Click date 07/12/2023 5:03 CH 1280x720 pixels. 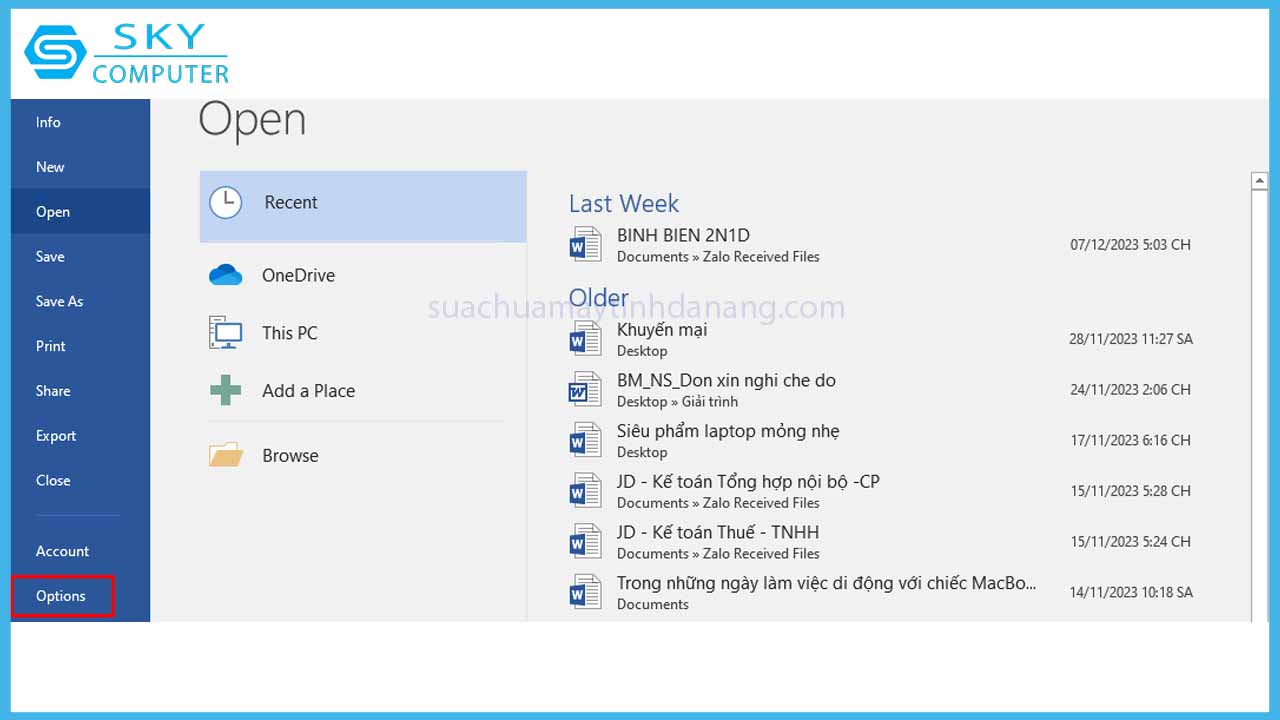point(1130,245)
